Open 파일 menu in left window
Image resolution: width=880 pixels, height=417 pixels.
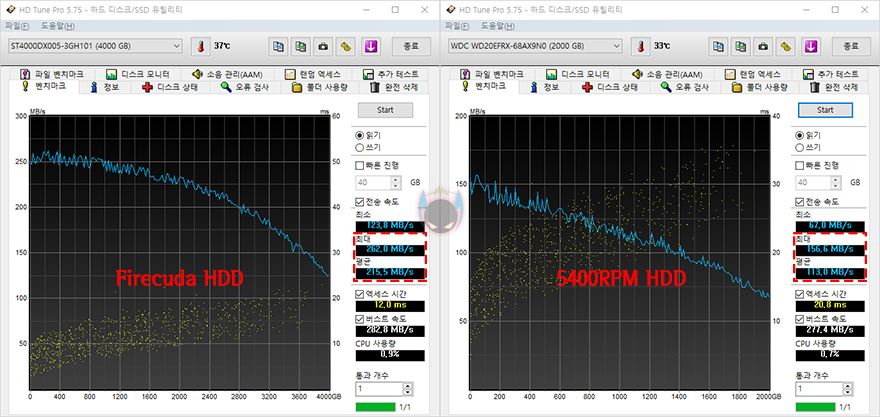[17, 26]
